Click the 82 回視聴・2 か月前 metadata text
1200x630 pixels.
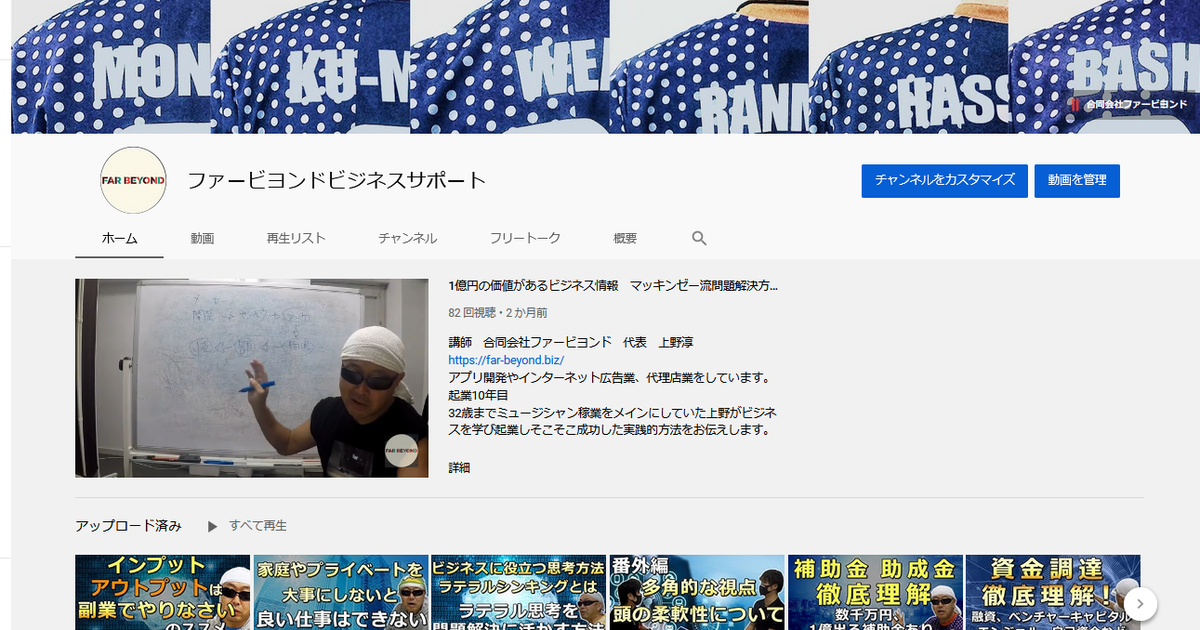point(498,313)
